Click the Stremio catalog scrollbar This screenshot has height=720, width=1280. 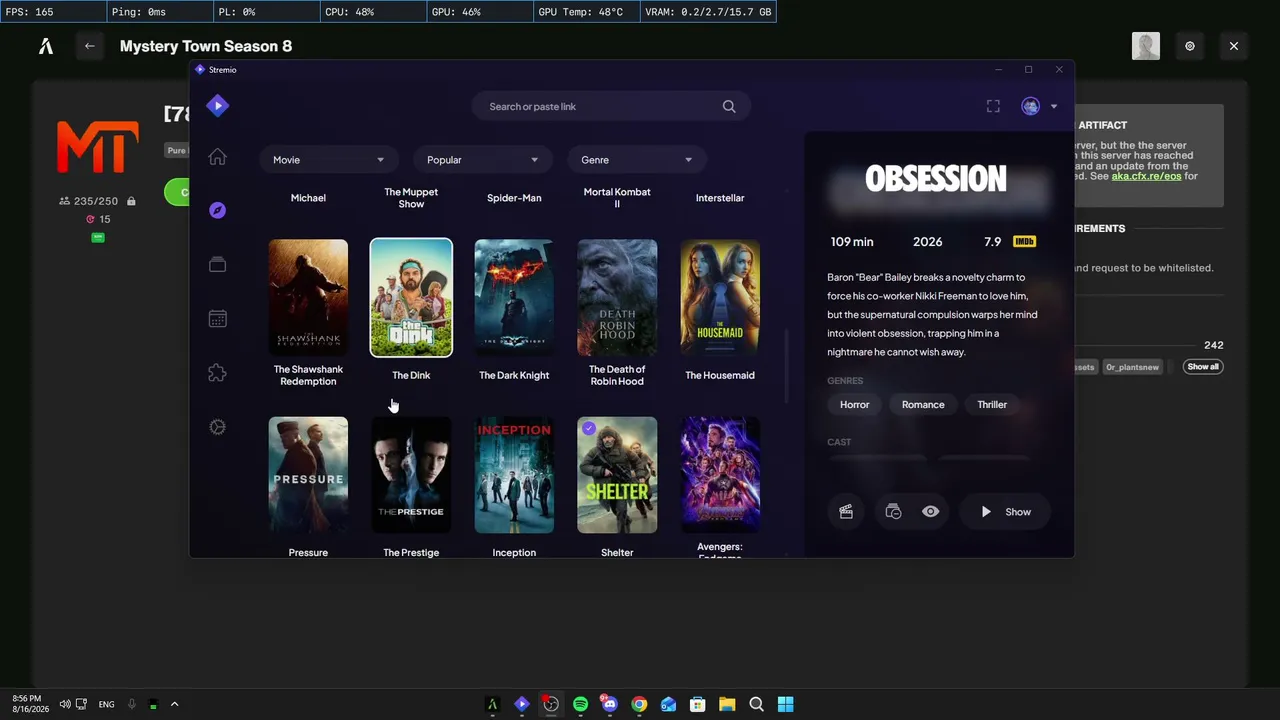[786, 365]
